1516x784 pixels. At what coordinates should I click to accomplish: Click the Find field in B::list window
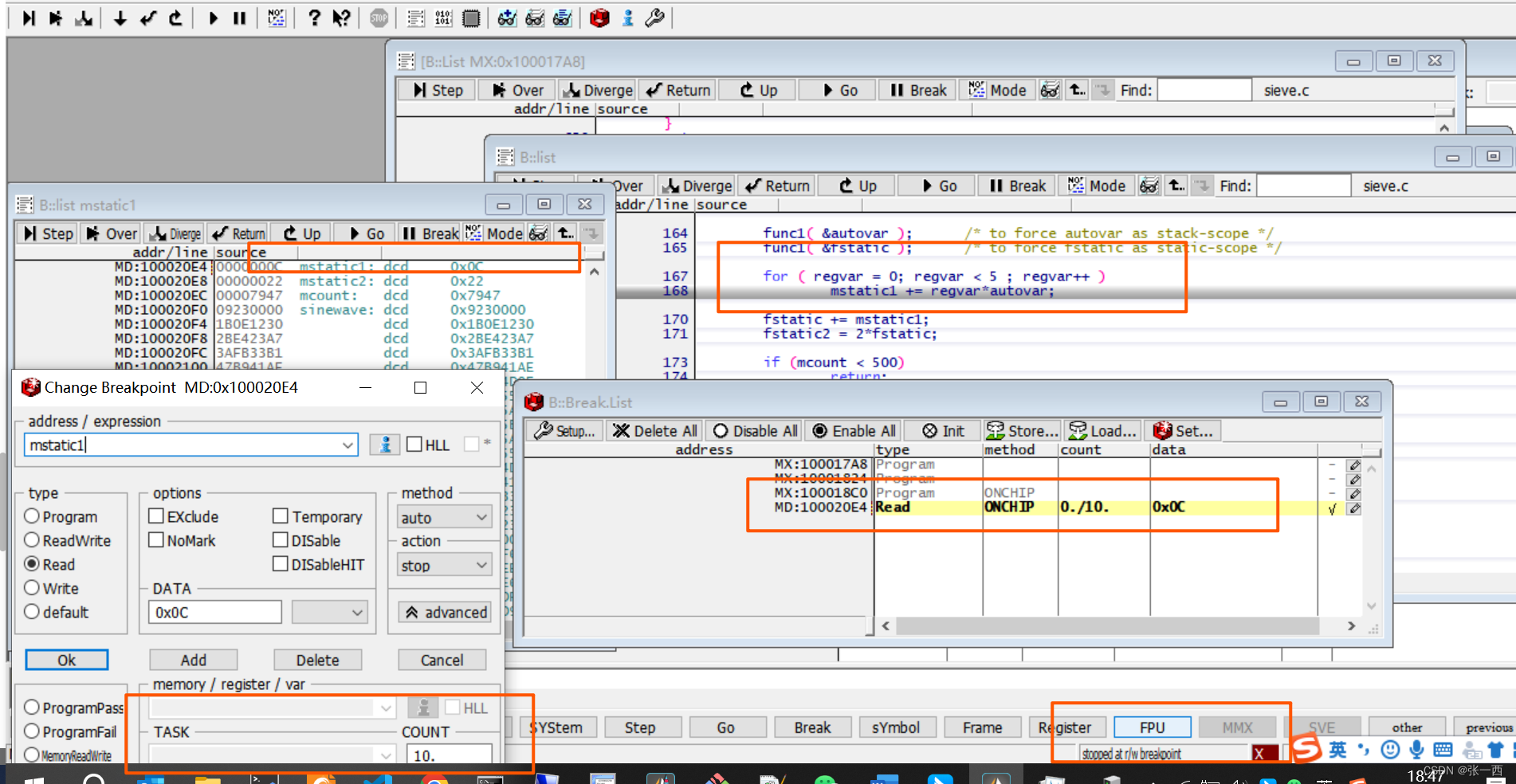(1304, 186)
